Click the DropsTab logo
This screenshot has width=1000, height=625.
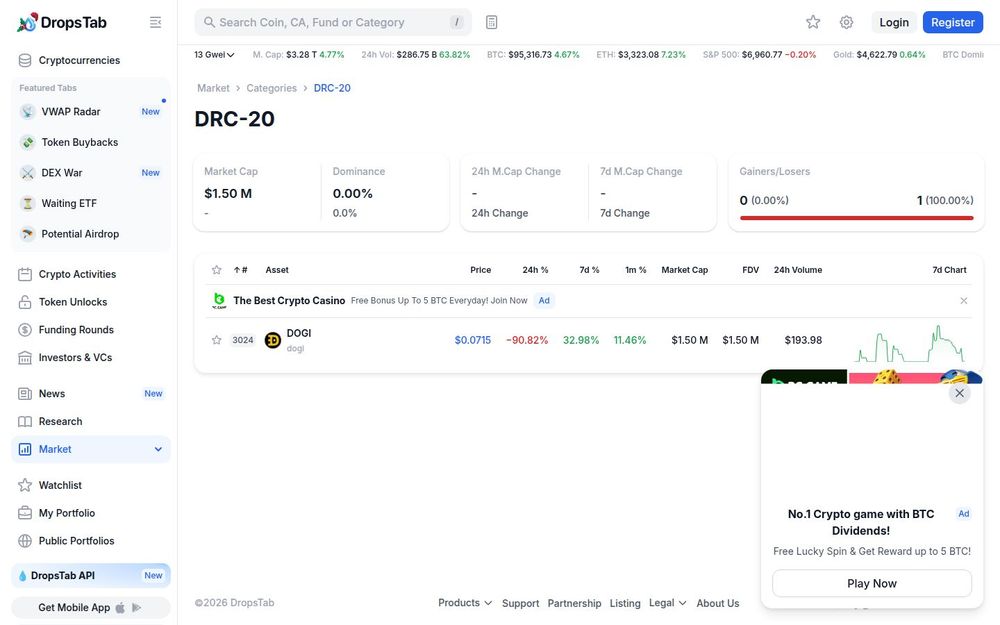click(62, 22)
